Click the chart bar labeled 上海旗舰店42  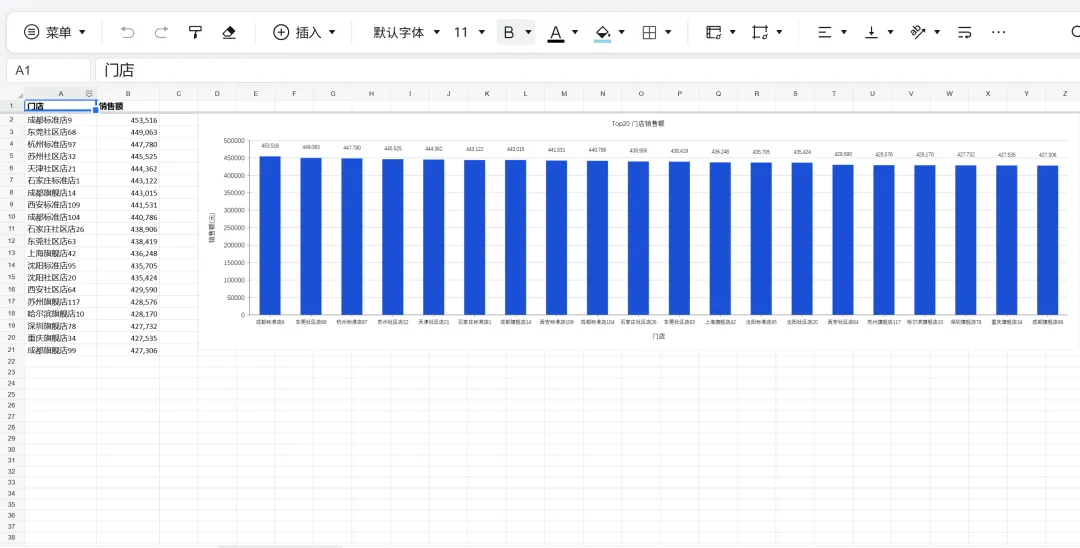(720, 238)
